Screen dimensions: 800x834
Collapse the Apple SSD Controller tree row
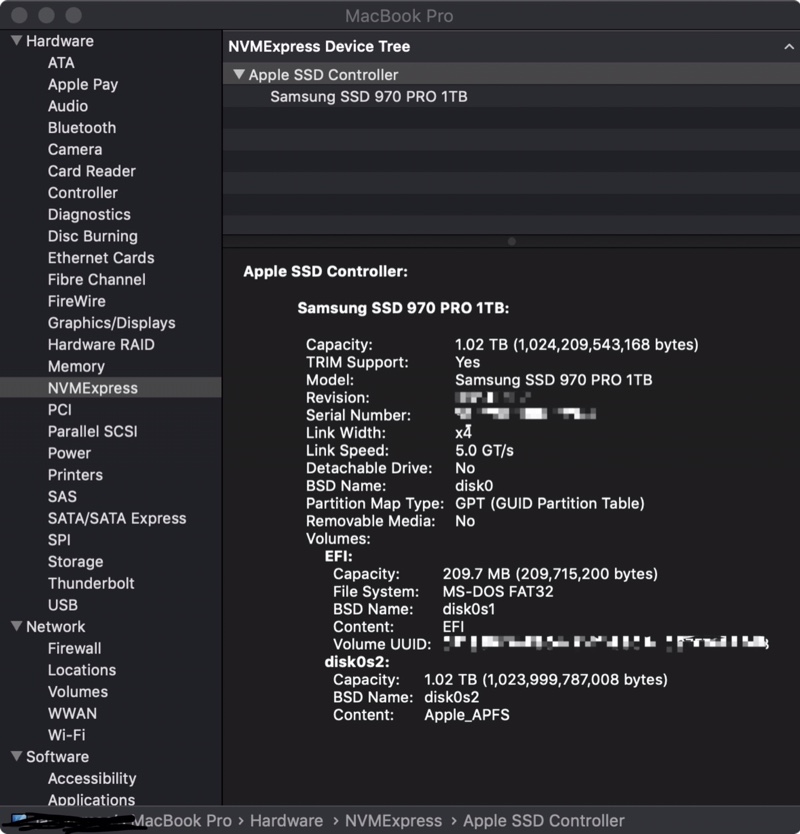[x=239, y=74]
